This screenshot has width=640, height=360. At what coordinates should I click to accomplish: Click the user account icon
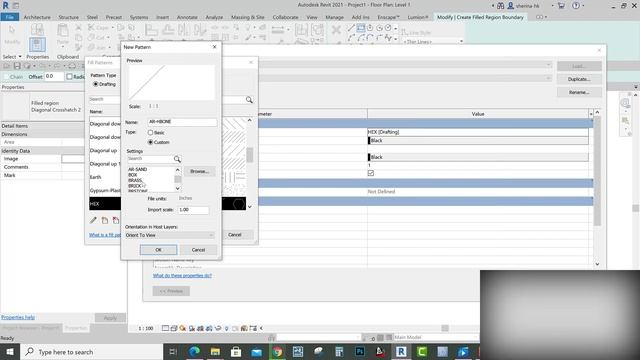pyautogui.click(x=510, y=6)
